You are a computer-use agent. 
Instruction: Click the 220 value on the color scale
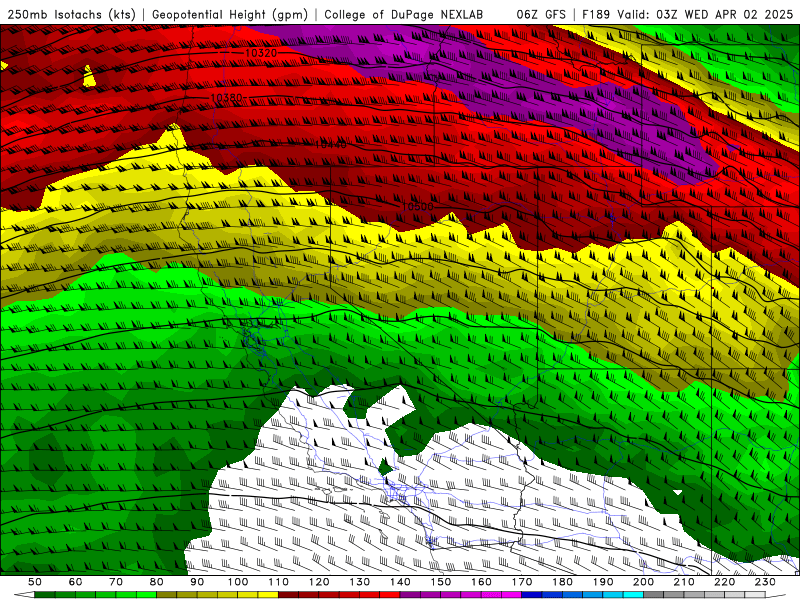(x=724, y=582)
